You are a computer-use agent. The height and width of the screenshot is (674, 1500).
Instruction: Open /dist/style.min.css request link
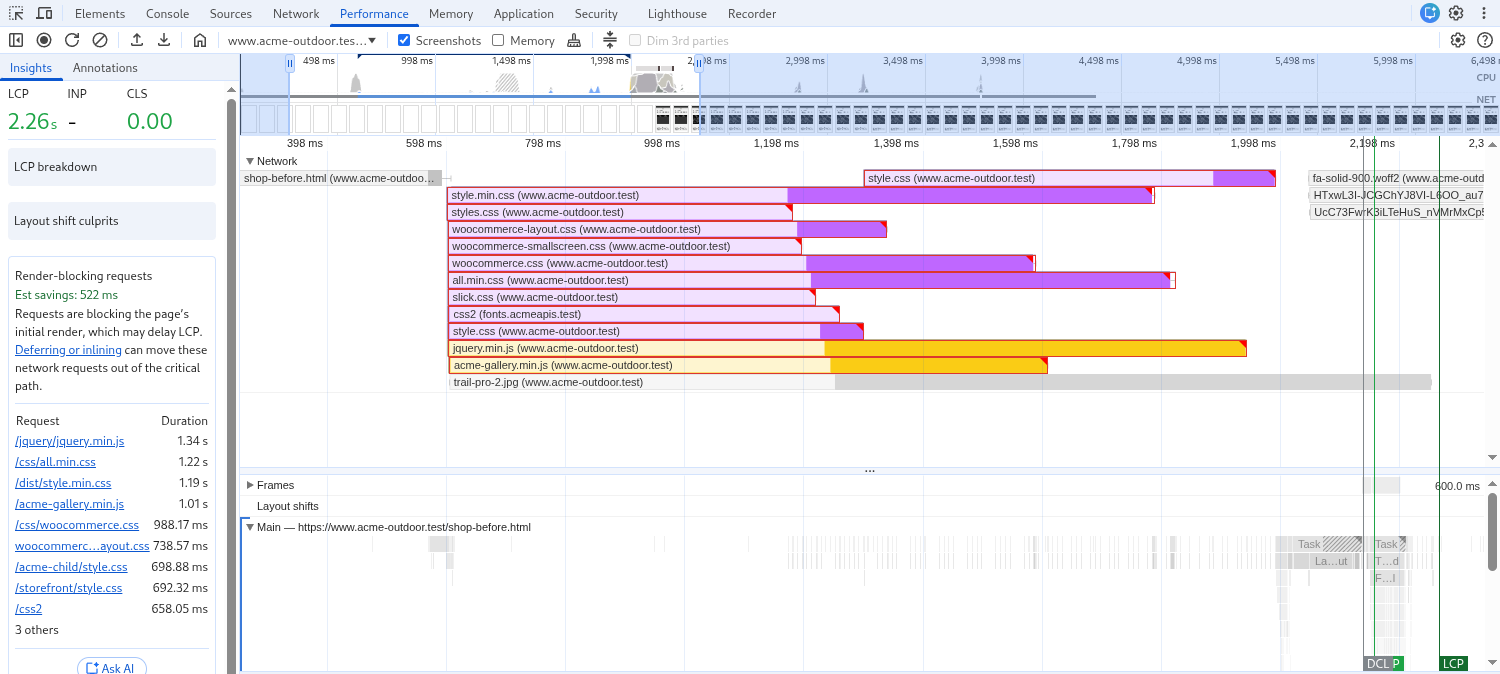coord(63,483)
